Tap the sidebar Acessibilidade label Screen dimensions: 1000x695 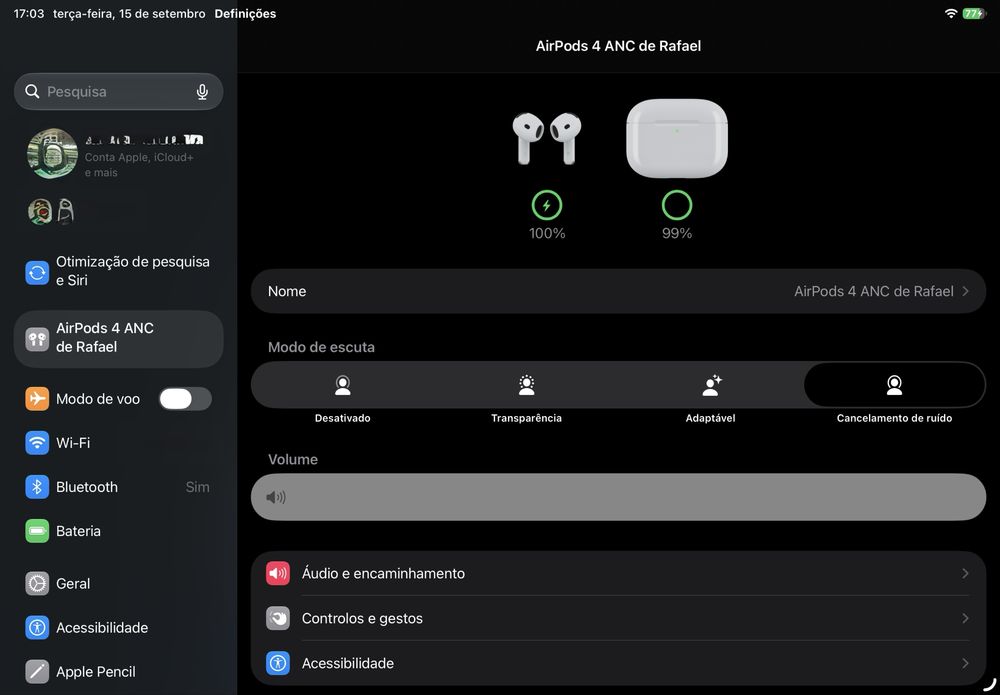click(x=102, y=627)
